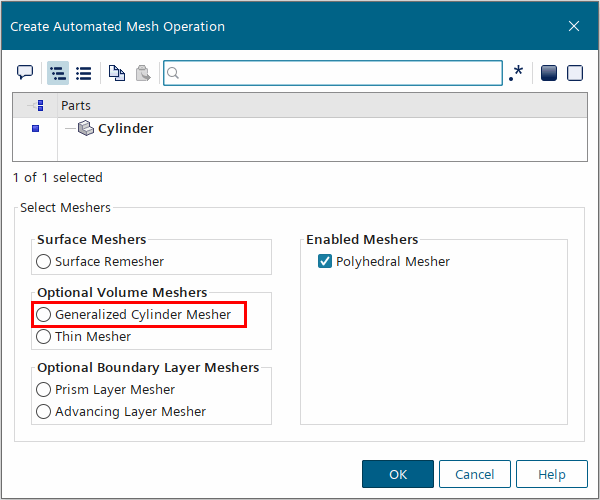
Task: Click the paste selection icon
Action: click(x=143, y=73)
